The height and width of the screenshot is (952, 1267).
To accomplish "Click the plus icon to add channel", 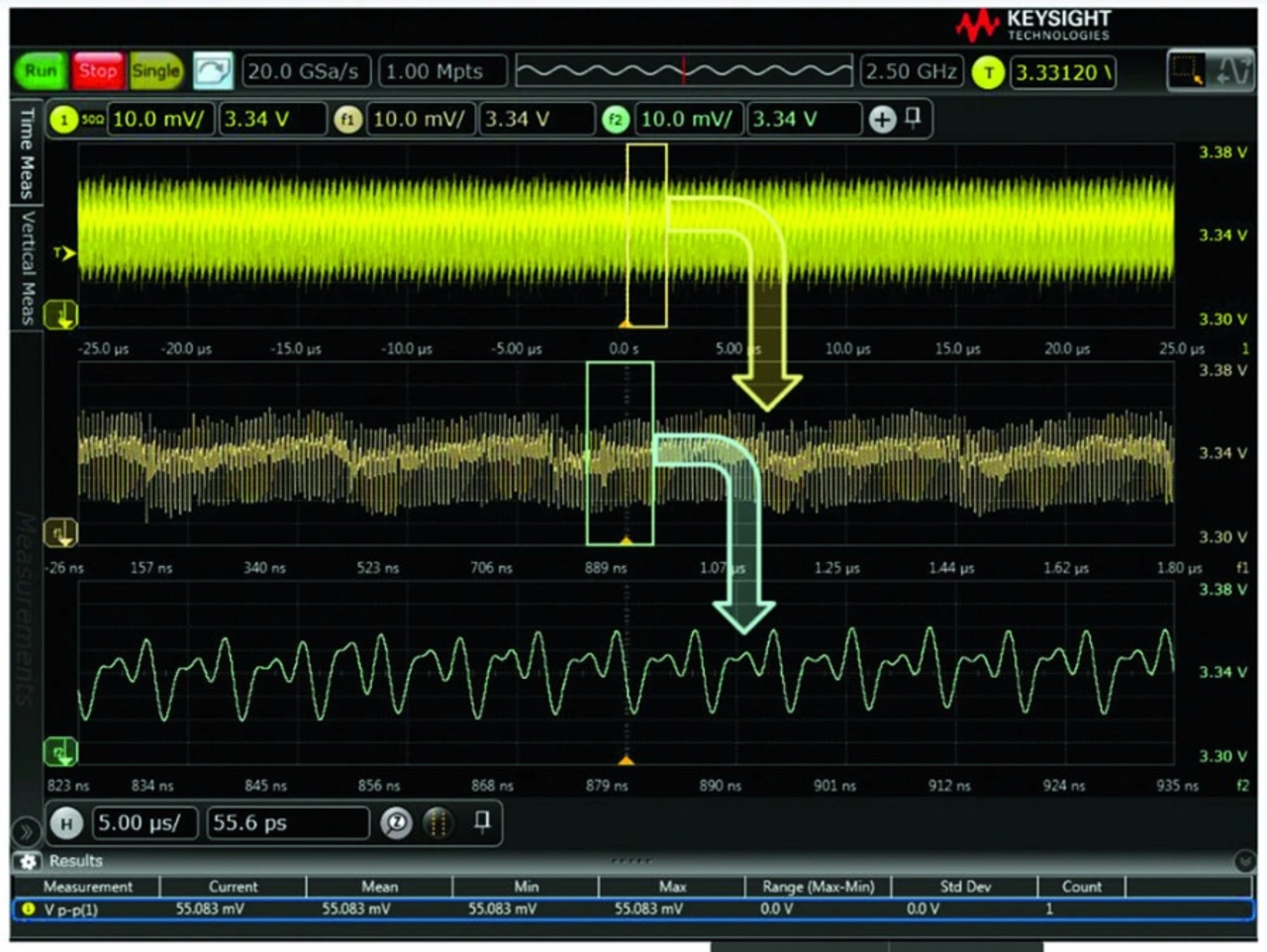I will pos(881,120).
